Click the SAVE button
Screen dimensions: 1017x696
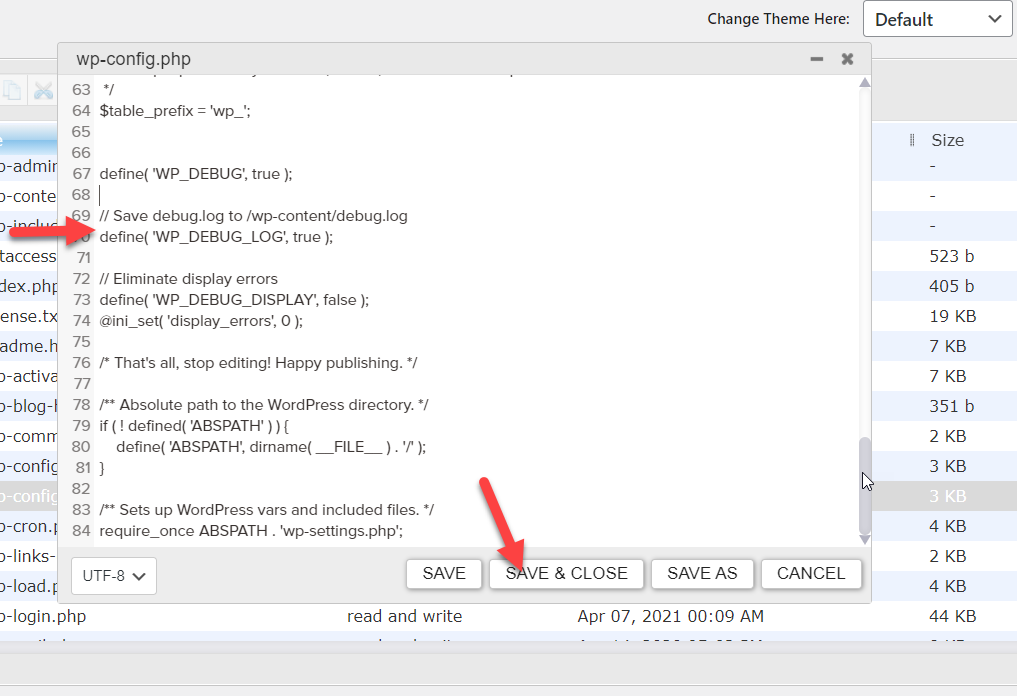click(x=444, y=573)
